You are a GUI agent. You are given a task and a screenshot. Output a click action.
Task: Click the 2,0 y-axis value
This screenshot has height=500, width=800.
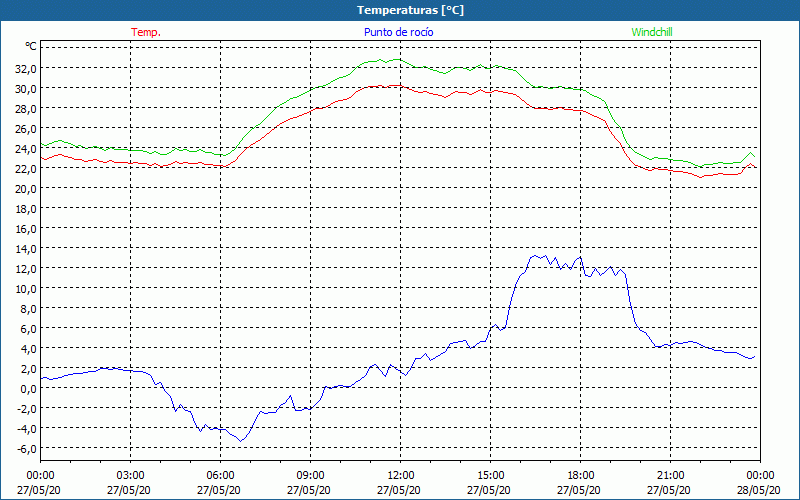pyautogui.click(x=29, y=368)
